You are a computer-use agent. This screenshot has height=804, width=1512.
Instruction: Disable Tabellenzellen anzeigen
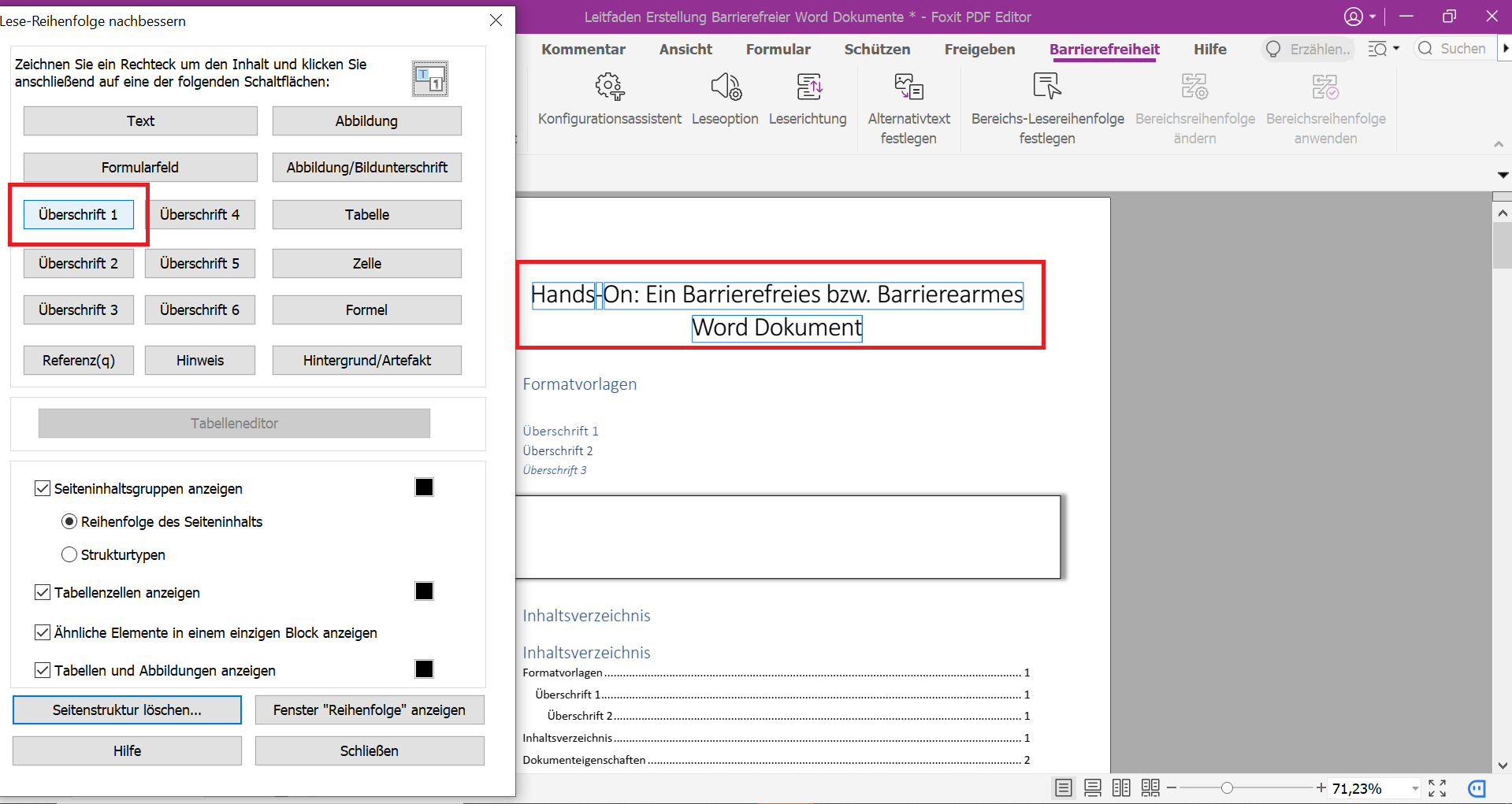[x=43, y=591]
